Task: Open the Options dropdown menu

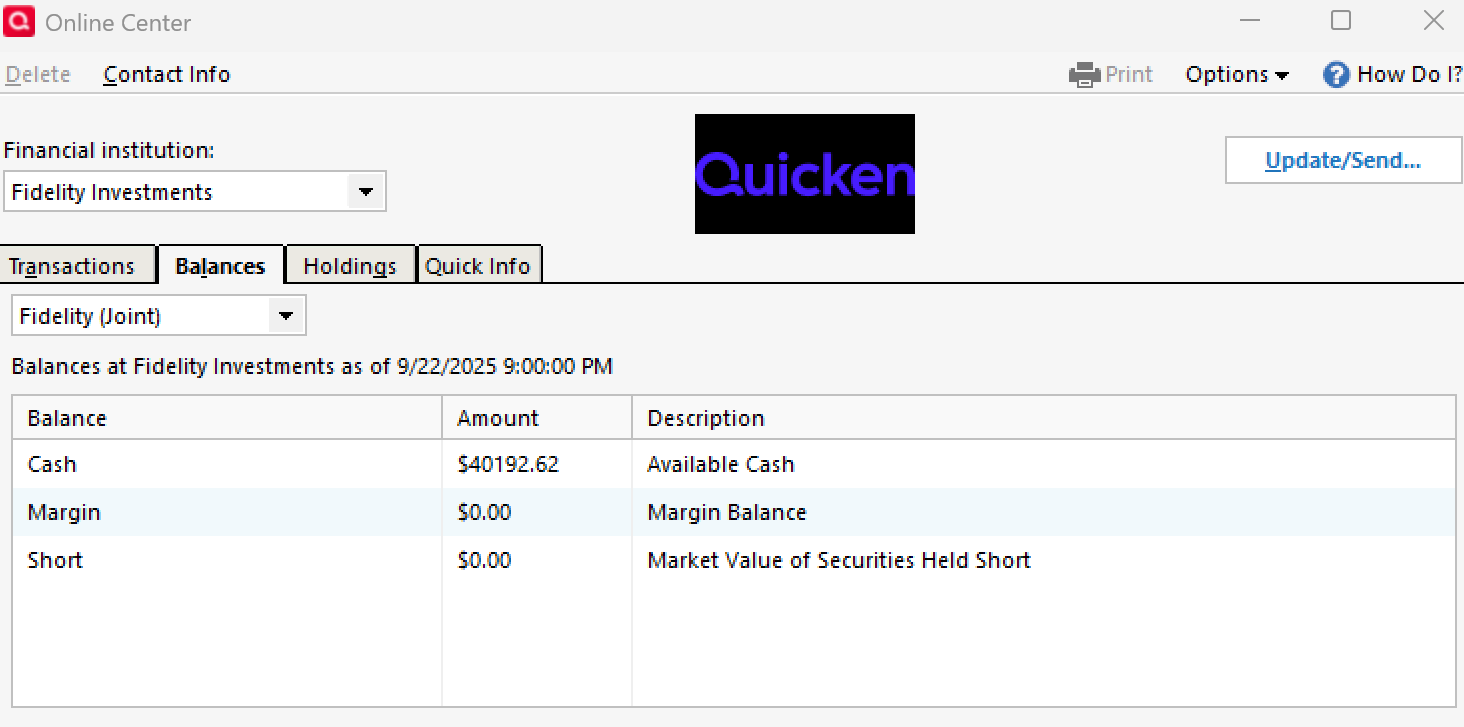Action: 1237,75
